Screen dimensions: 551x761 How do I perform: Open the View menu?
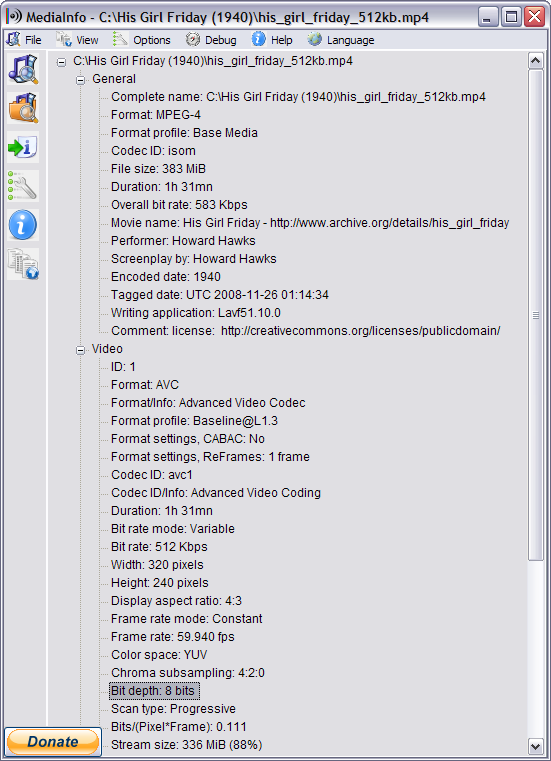click(78, 40)
